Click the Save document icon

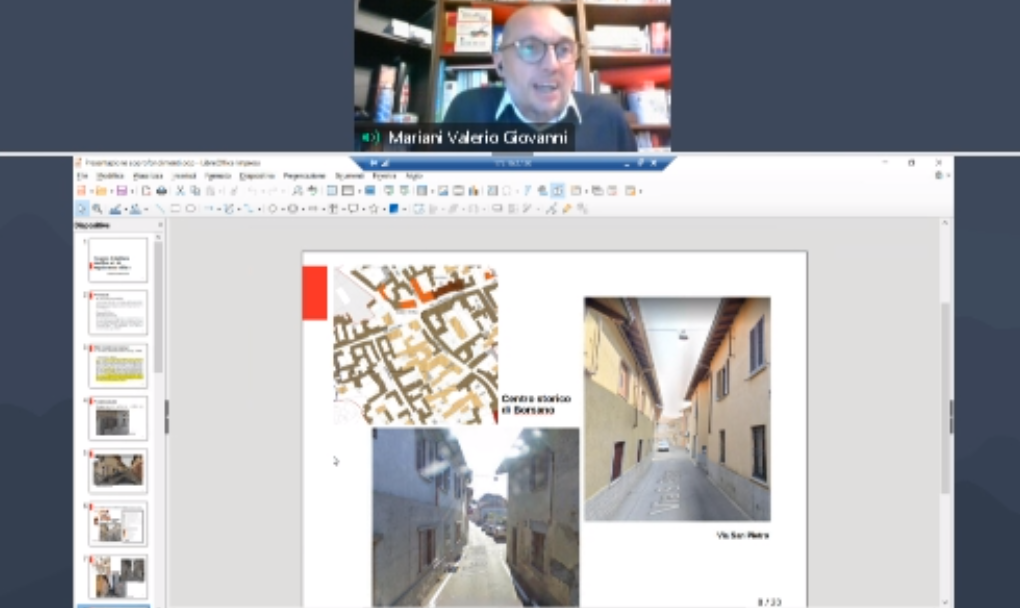121,191
